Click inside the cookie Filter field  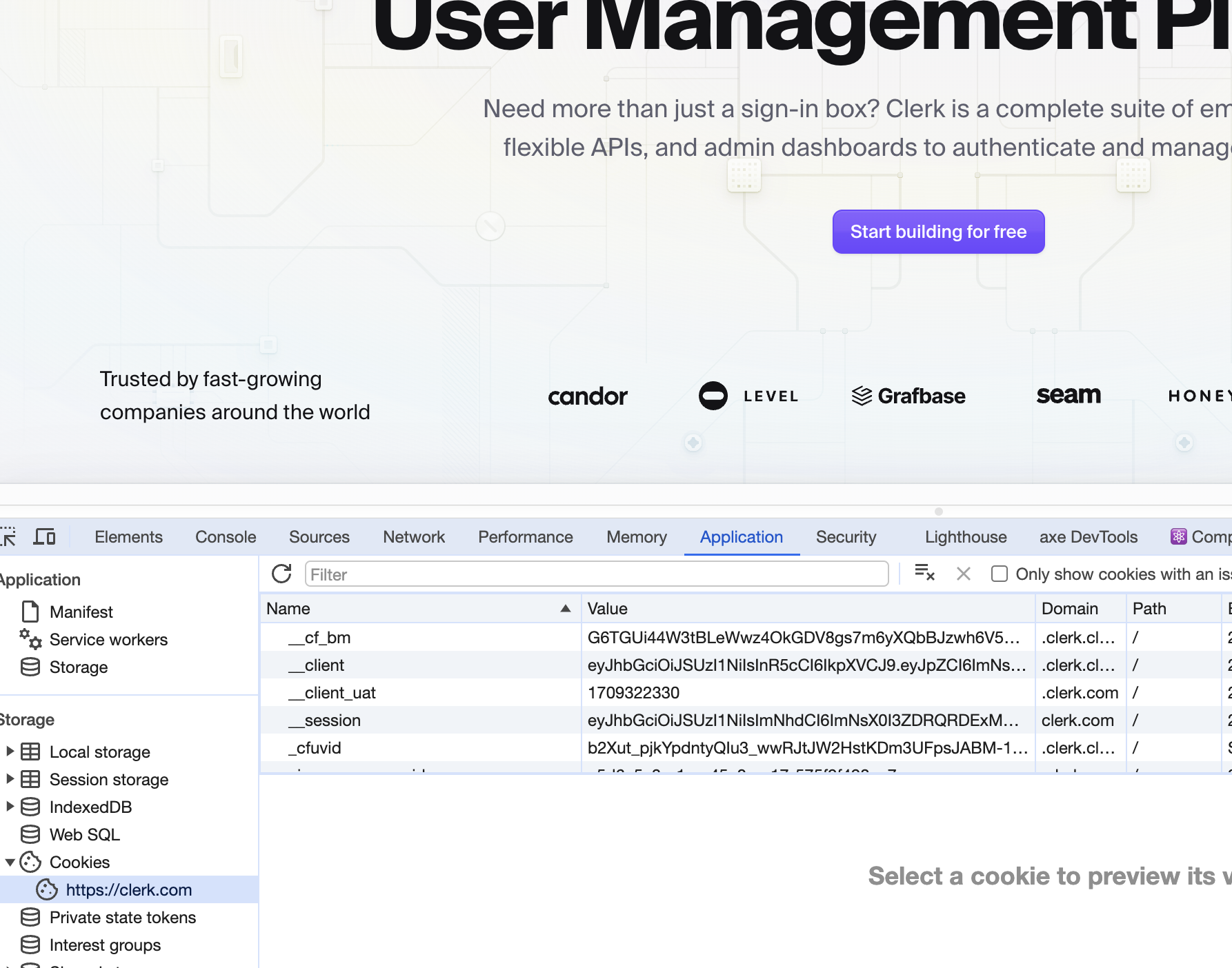[x=597, y=574]
